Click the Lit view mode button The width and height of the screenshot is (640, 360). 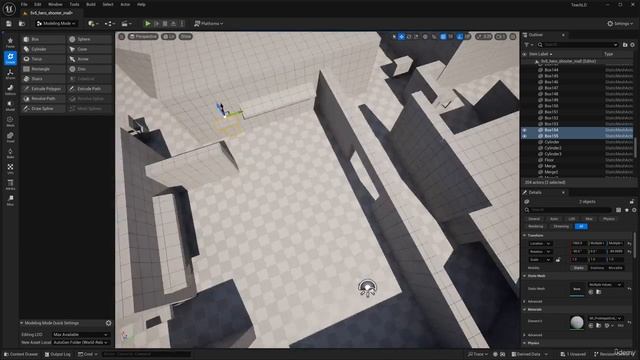pos(169,36)
